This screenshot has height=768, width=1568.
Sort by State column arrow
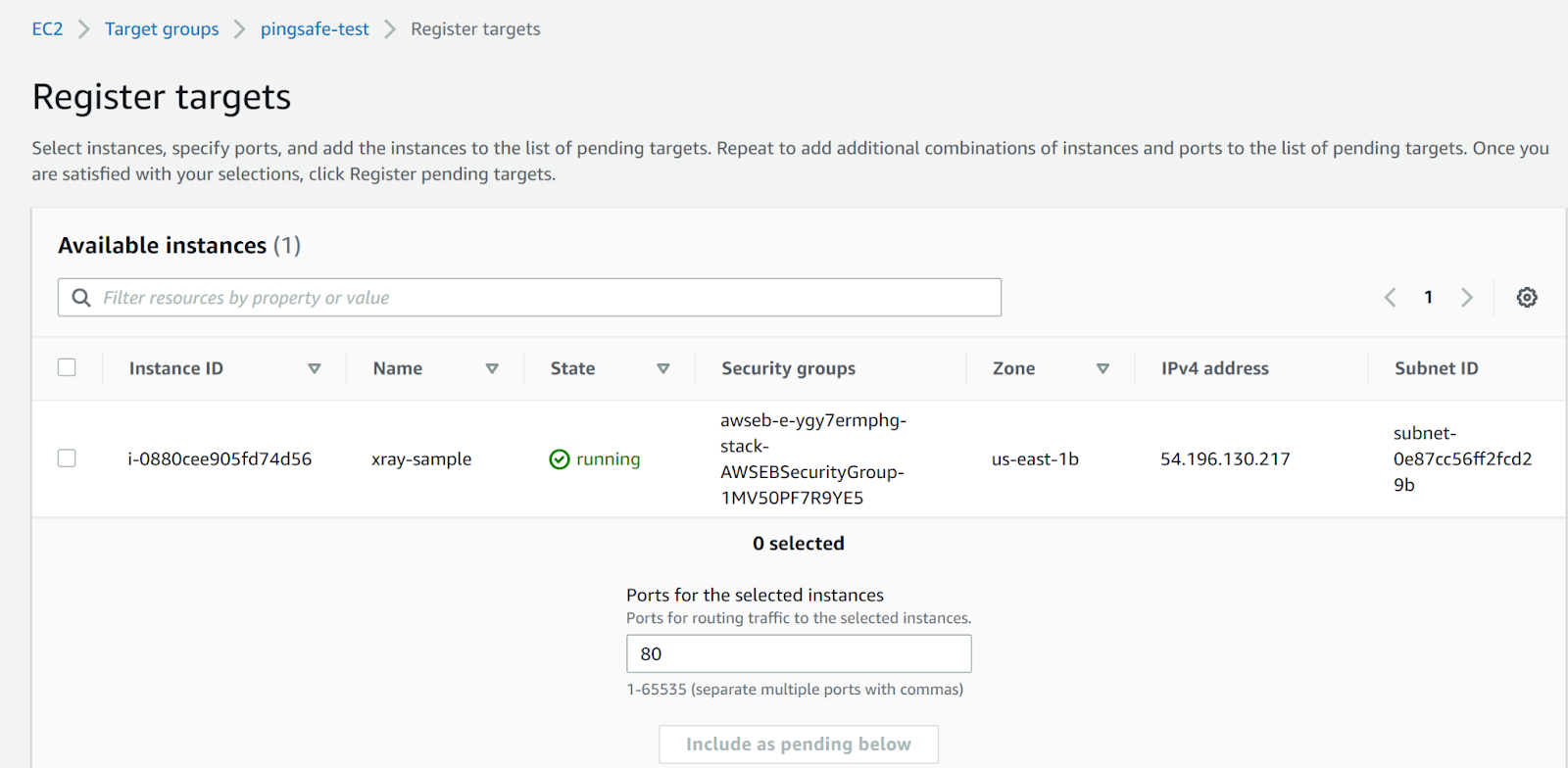pos(663,369)
